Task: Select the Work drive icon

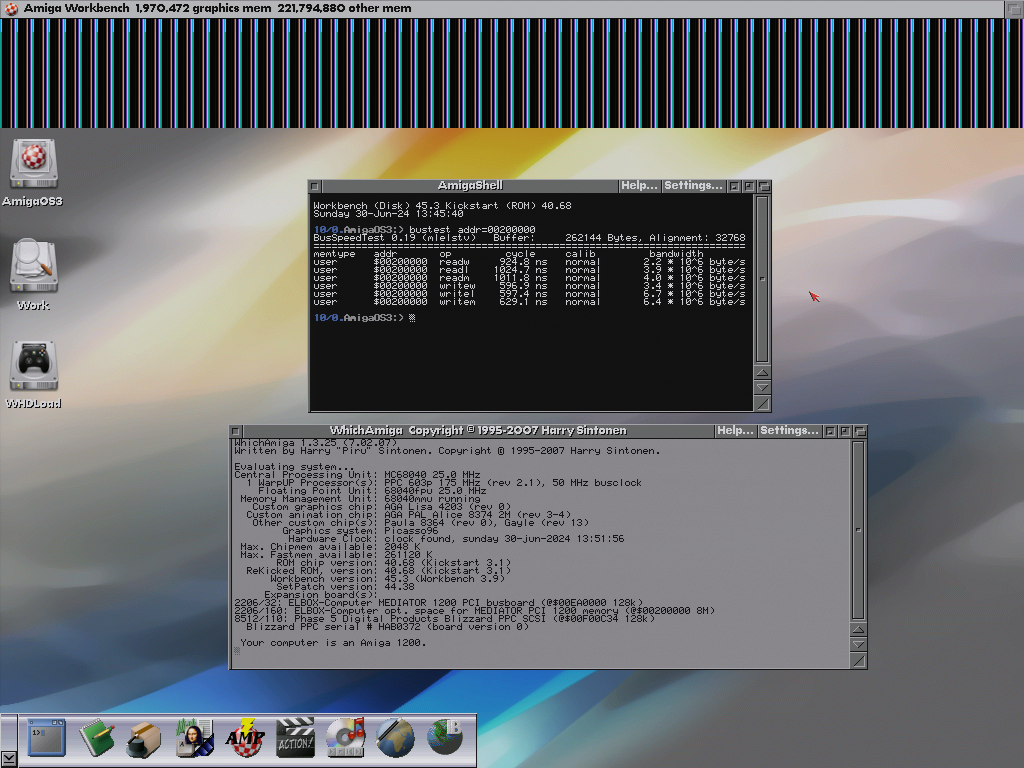Action: click(x=33, y=266)
